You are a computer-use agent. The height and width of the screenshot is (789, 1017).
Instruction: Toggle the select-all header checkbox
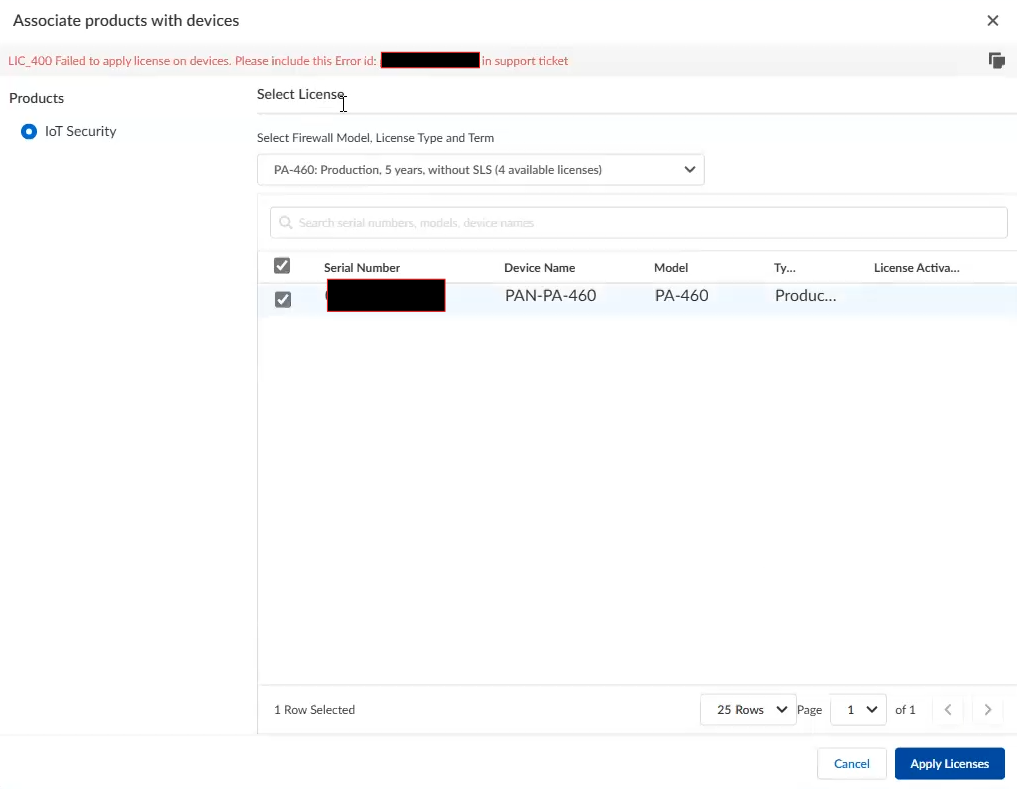point(282,266)
